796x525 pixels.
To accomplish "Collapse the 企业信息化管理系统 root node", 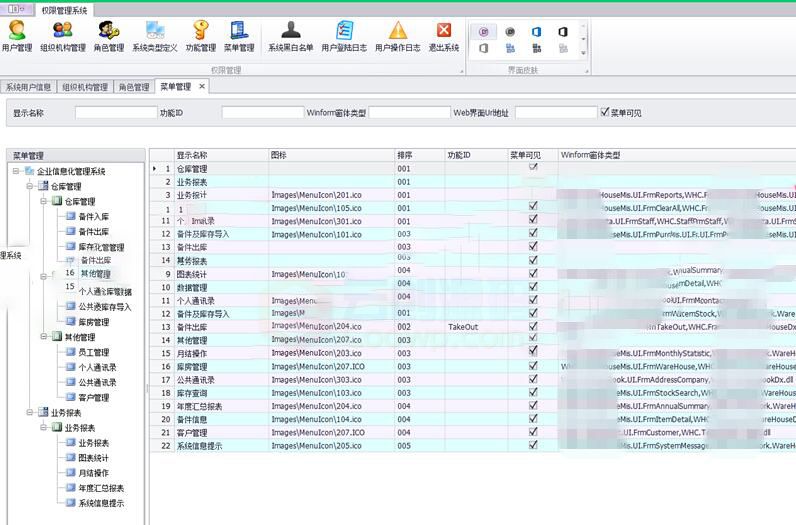I will point(16,171).
